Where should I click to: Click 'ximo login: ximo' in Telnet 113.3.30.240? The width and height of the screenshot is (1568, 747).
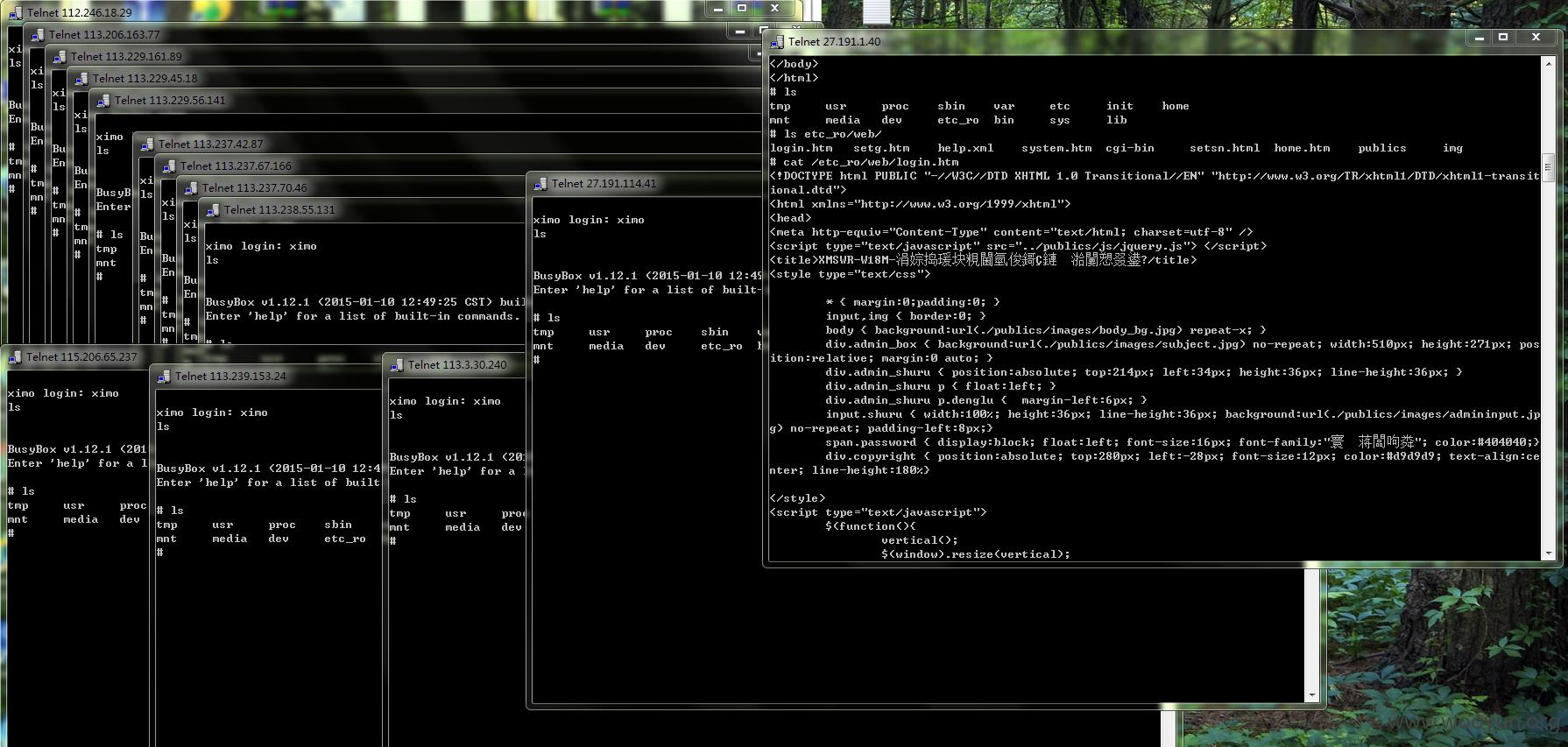(445, 401)
